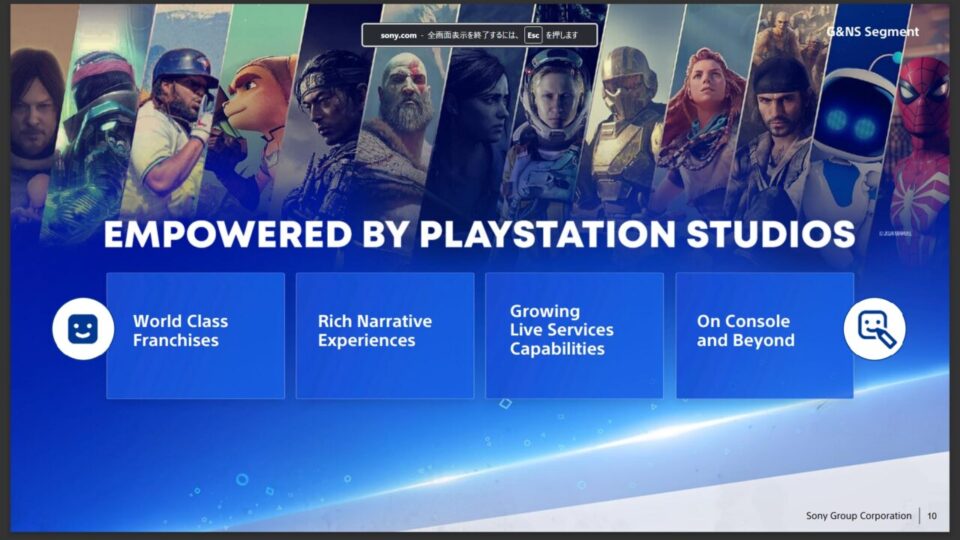Click the slide page number 10
Screen dimensions: 960x540
pos(932,516)
